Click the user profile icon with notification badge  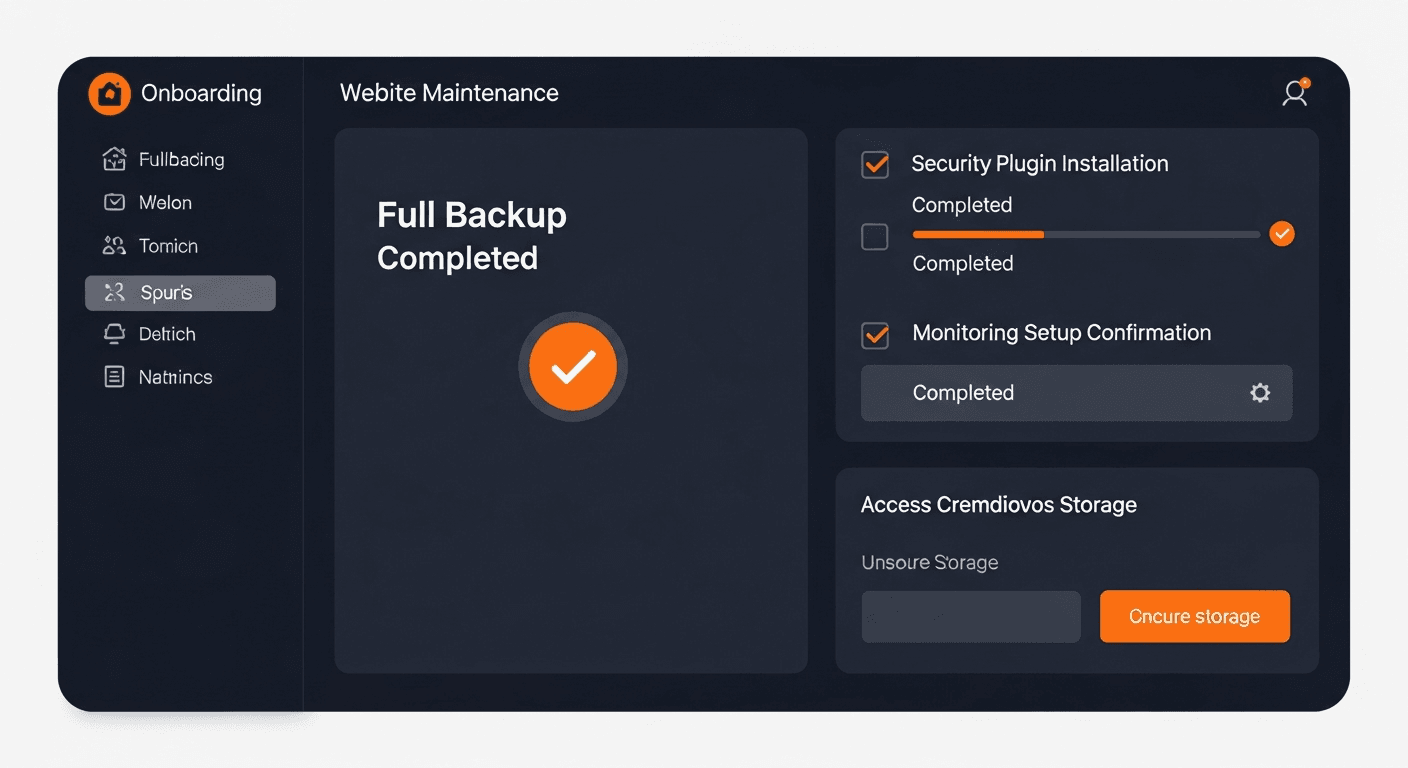pyautogui.click(x=1295, y=93)
